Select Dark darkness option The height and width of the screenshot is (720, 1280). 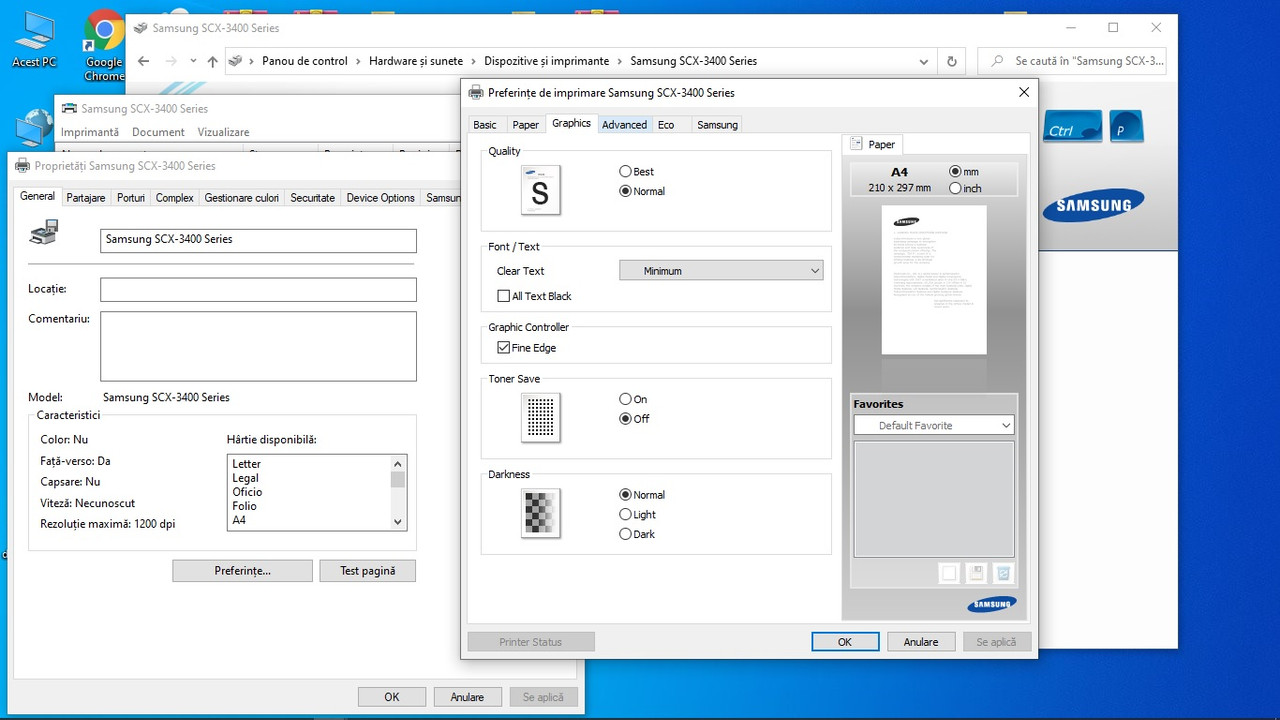pyautogui.click(x=637, y=534)
